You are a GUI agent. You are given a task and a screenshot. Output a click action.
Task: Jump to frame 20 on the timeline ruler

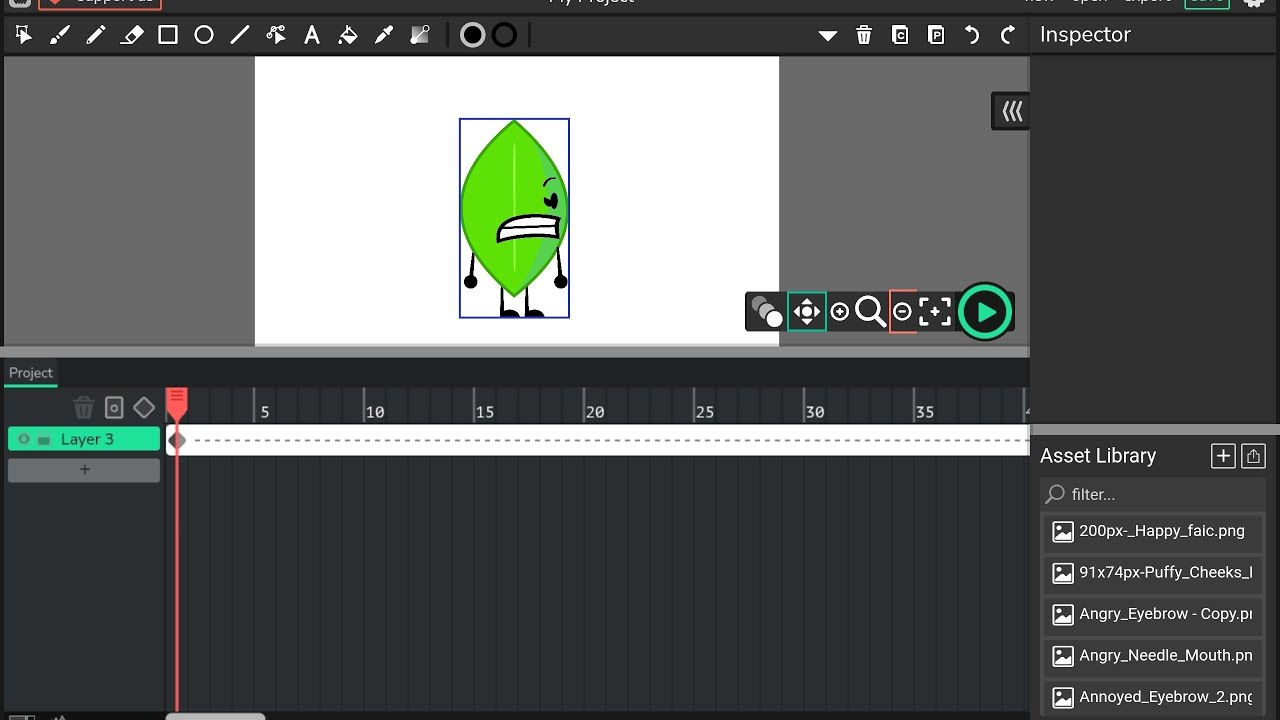[594, 411]
